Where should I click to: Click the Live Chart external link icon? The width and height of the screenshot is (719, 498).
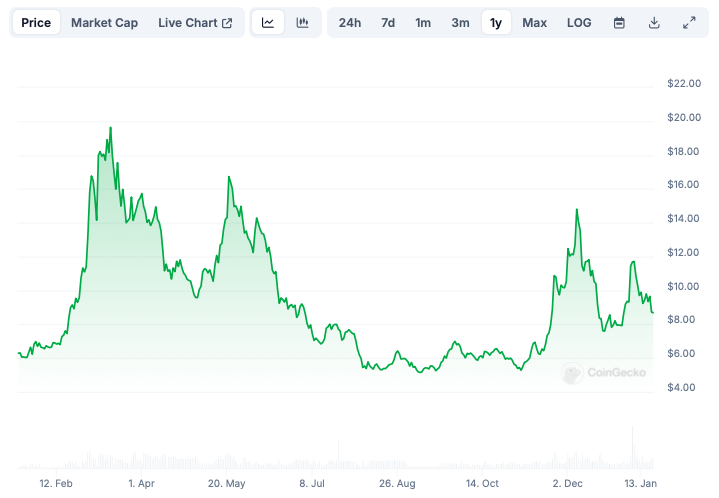click(x=227, y=23)
